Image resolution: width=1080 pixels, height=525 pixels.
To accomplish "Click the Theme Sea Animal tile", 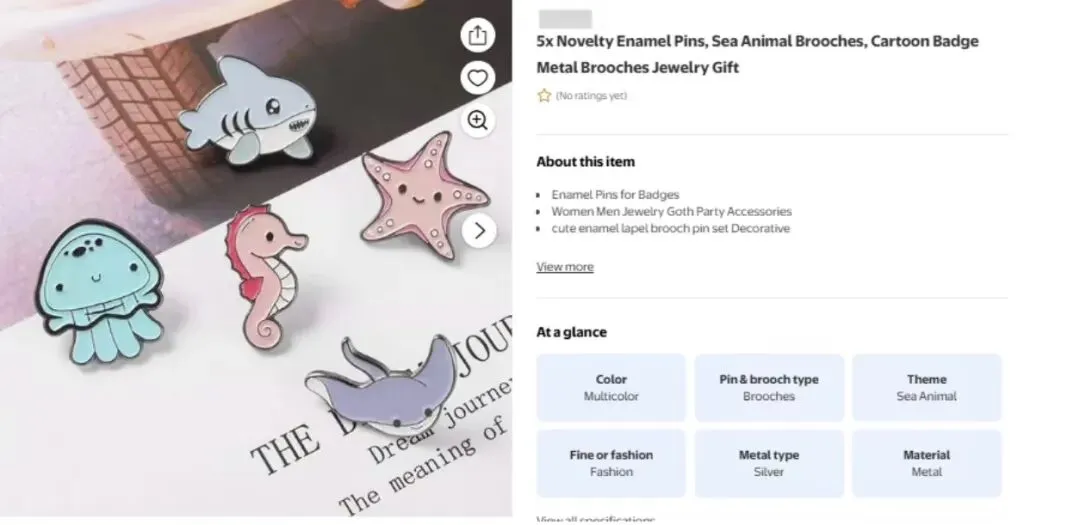I will coord(926,388).
